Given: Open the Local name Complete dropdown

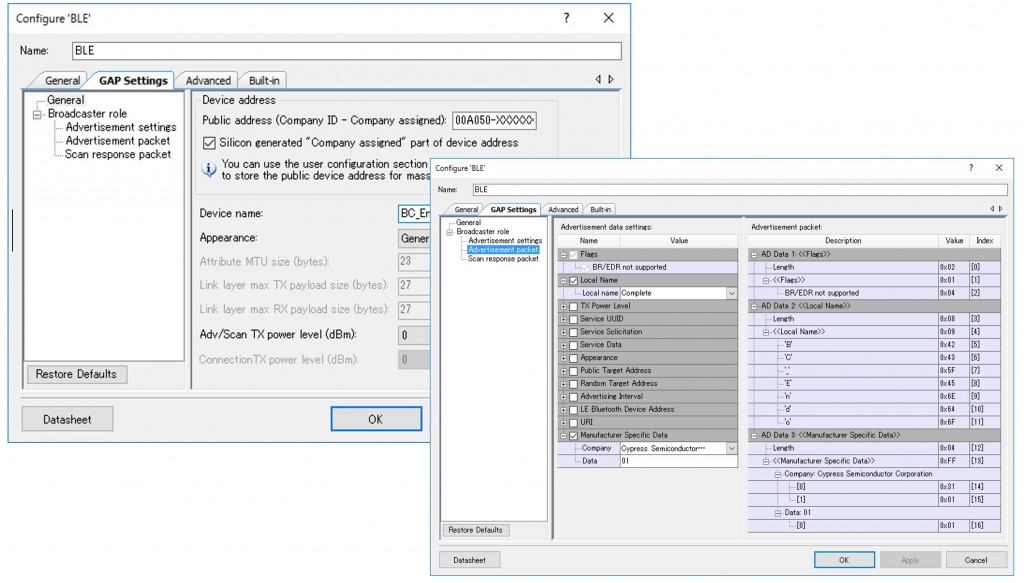Looking at the screenshot, I should (x=731, y=293).
